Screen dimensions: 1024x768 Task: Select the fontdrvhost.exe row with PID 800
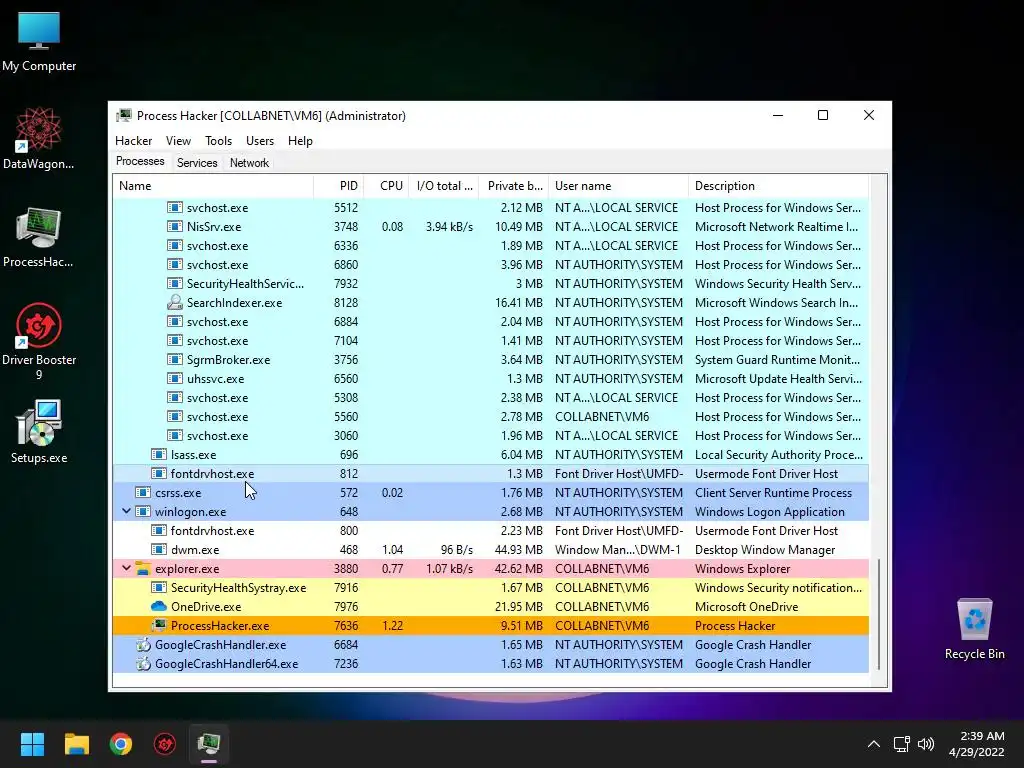pyautogui.click(x=490, y=531)
